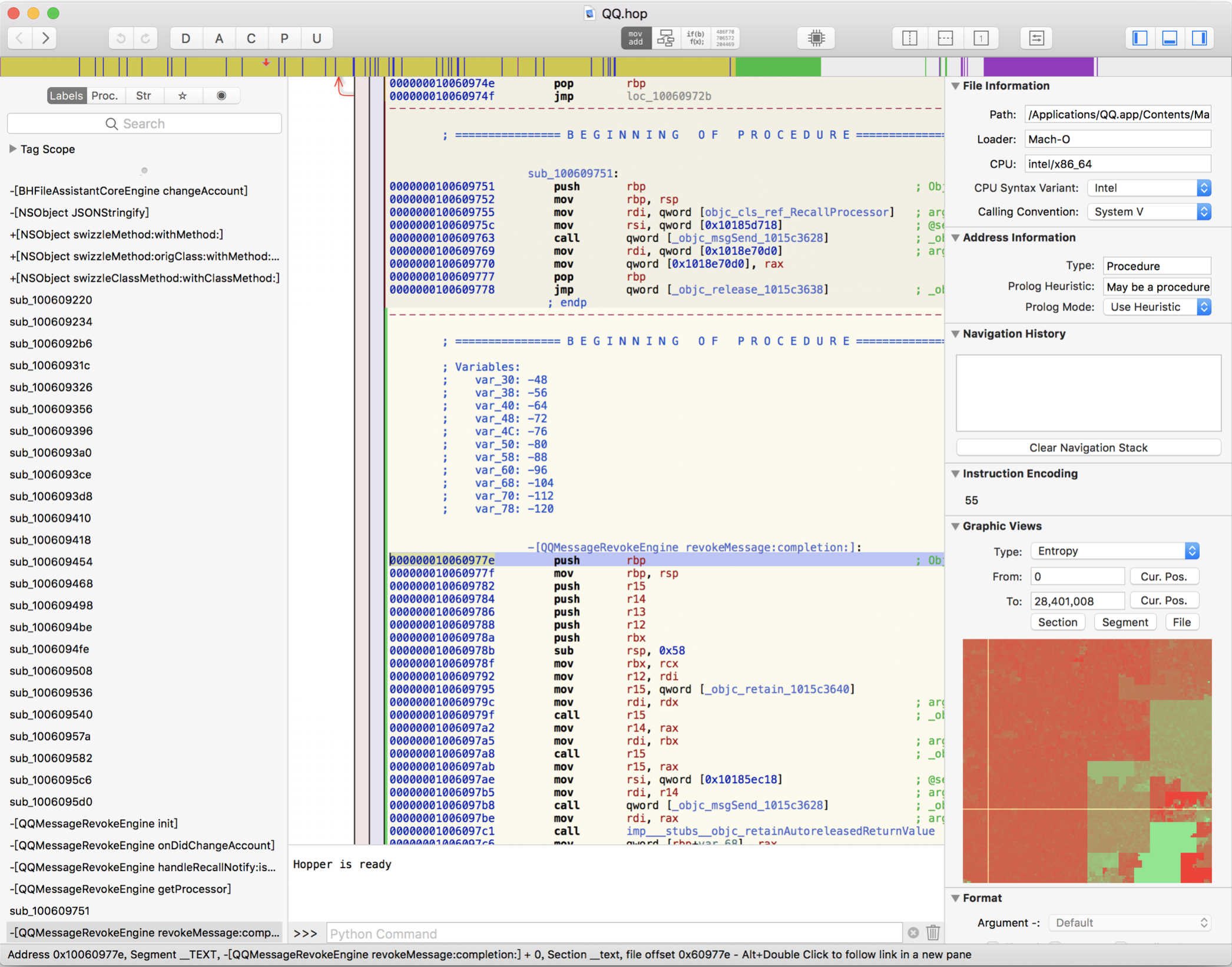Click Cur. Pos. button beside From
The image size is (1232, 967).
[x=1163, y=577]
